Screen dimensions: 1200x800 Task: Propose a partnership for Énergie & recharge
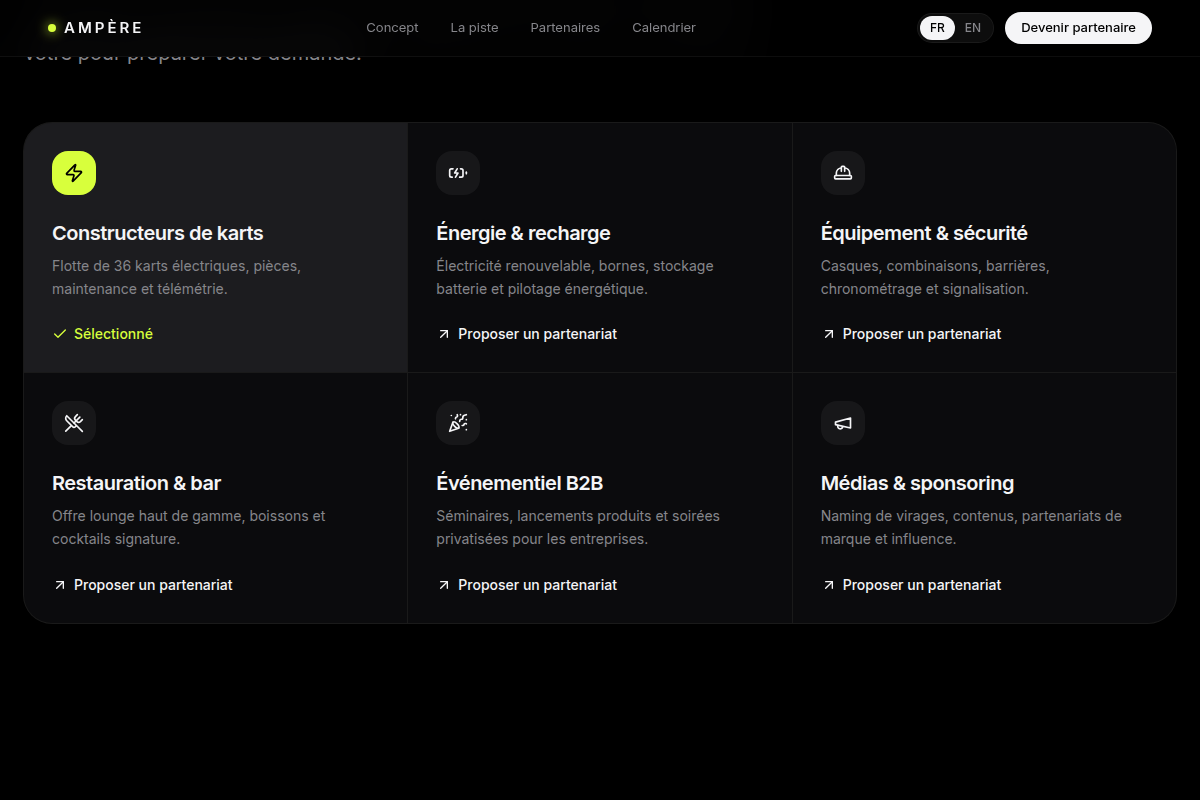pos(527,334)
